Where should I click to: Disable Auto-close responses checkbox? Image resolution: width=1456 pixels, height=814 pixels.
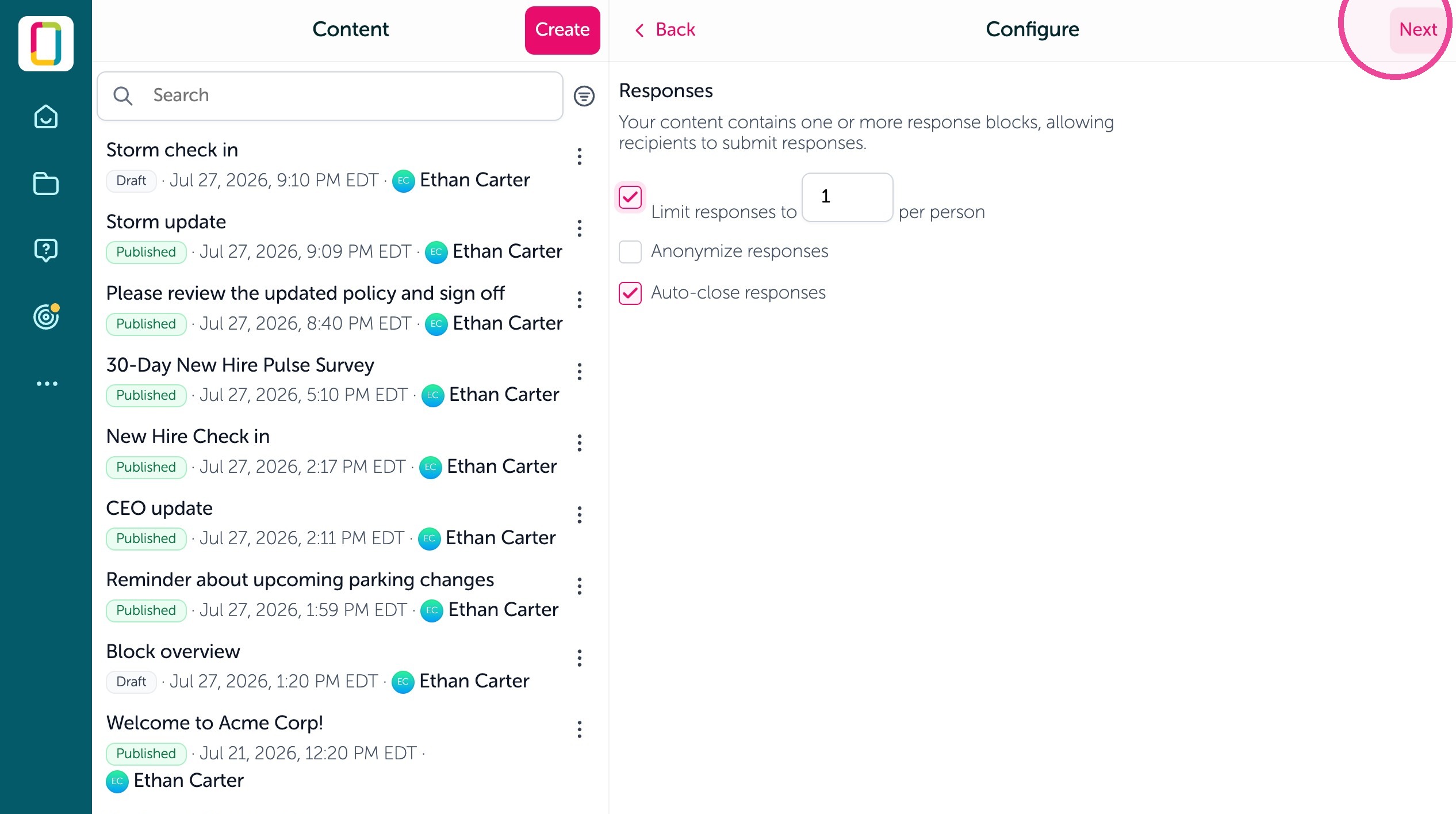click(x=630, y=293)
